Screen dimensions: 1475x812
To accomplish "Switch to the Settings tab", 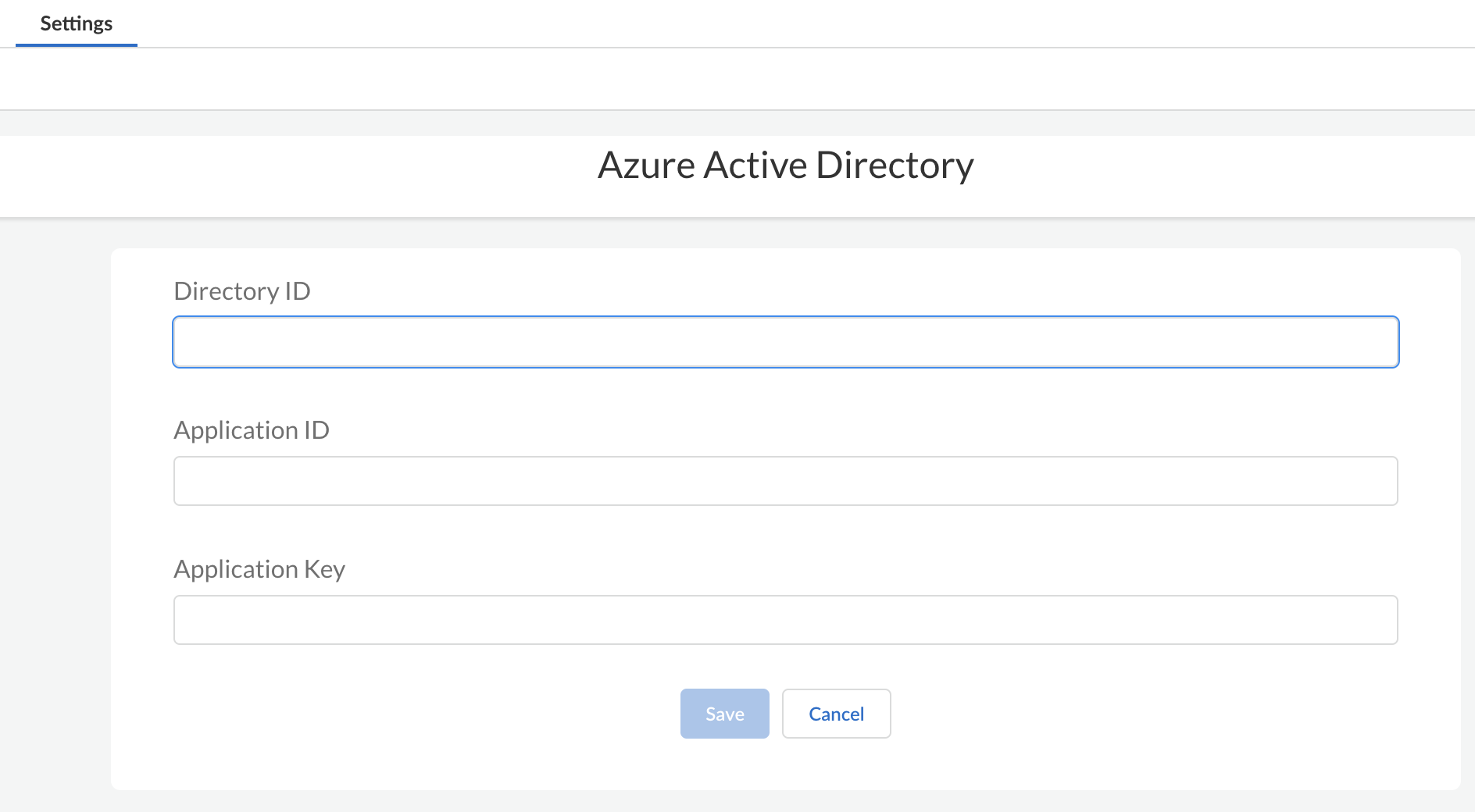I will point(76,23).
